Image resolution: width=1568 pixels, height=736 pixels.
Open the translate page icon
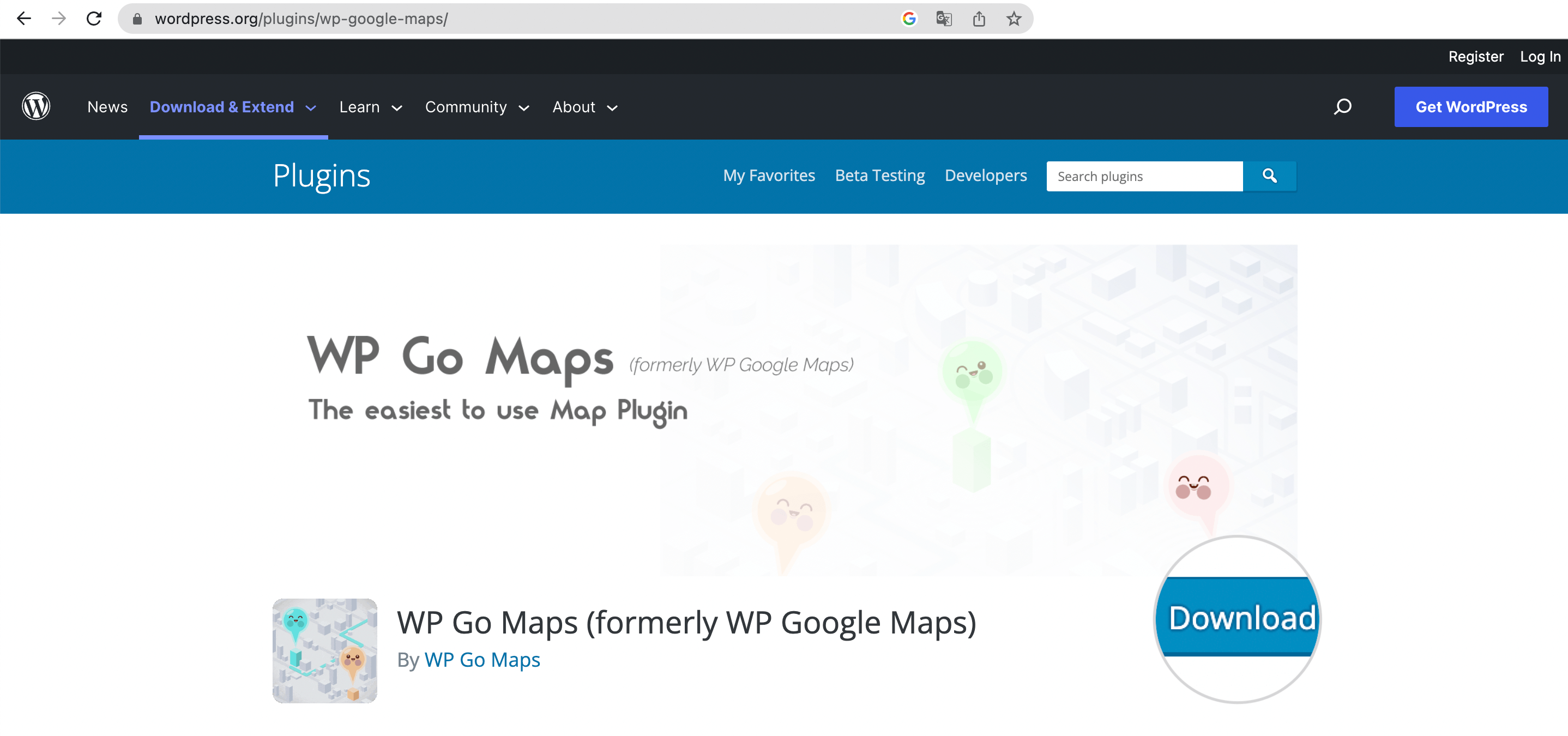pyautogui.click(x=944, y=19)
